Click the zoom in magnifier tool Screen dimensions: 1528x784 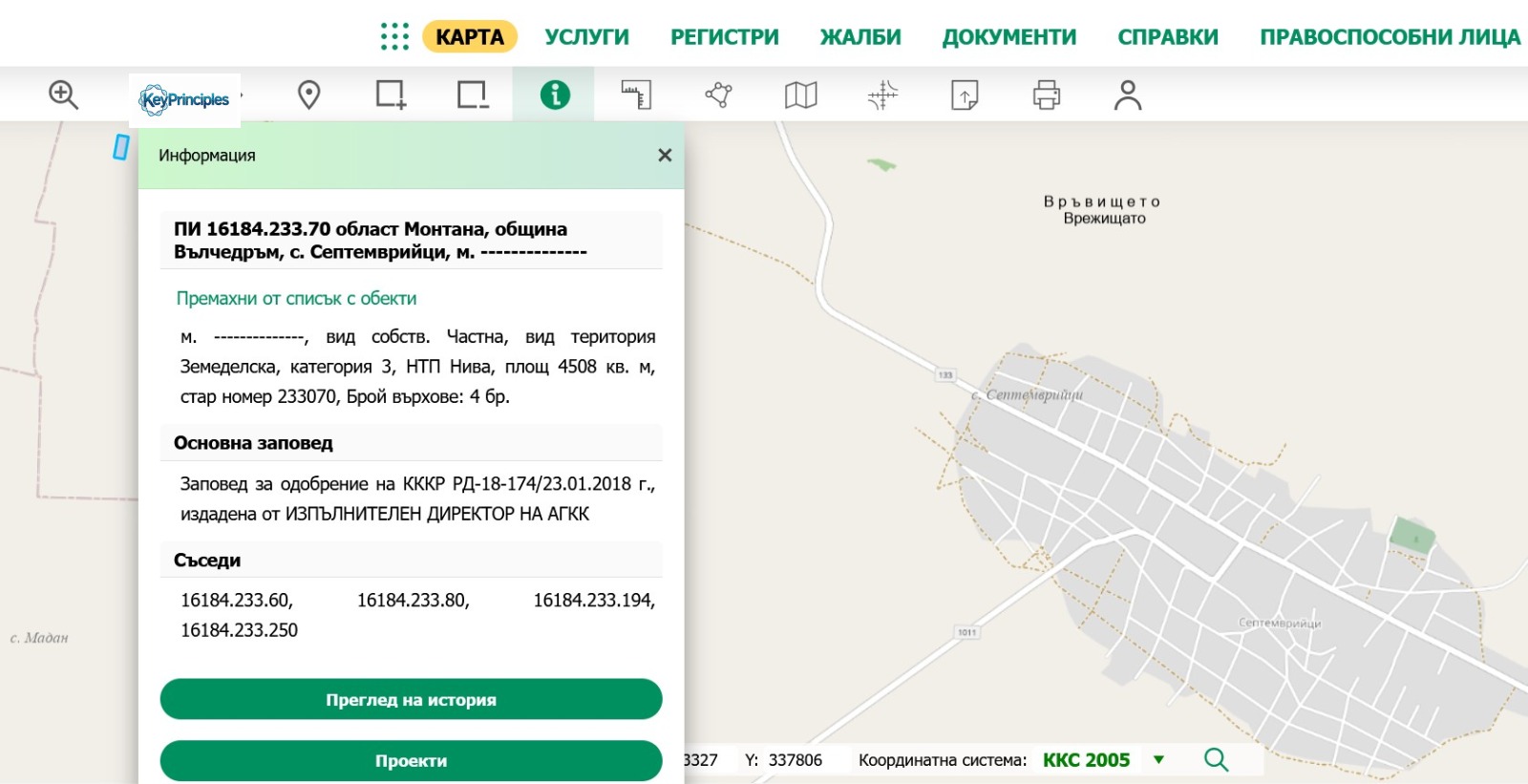[x=63, y=95]
